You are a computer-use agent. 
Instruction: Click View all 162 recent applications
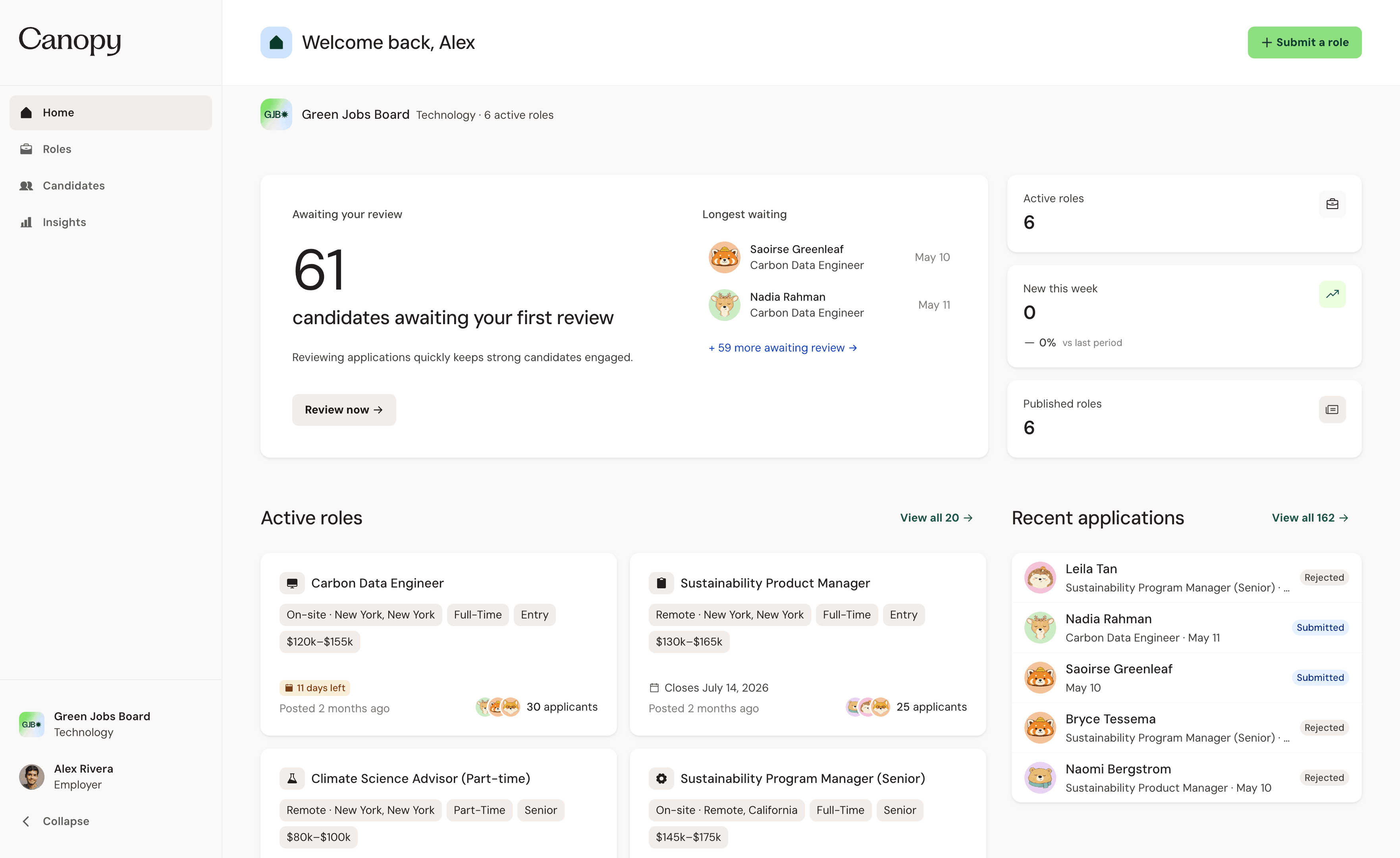pos(1310,518)
